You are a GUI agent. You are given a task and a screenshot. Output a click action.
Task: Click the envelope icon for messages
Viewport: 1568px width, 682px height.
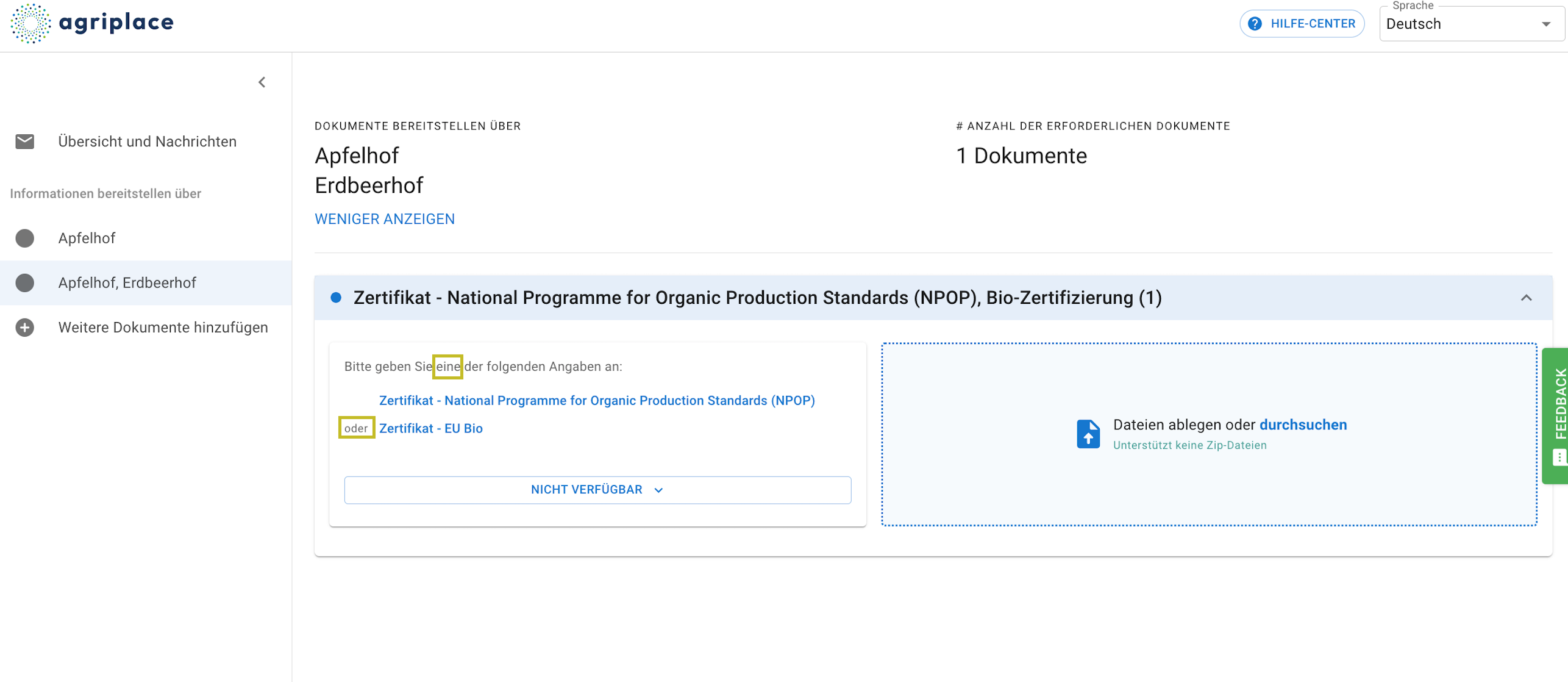coord(25,142)
